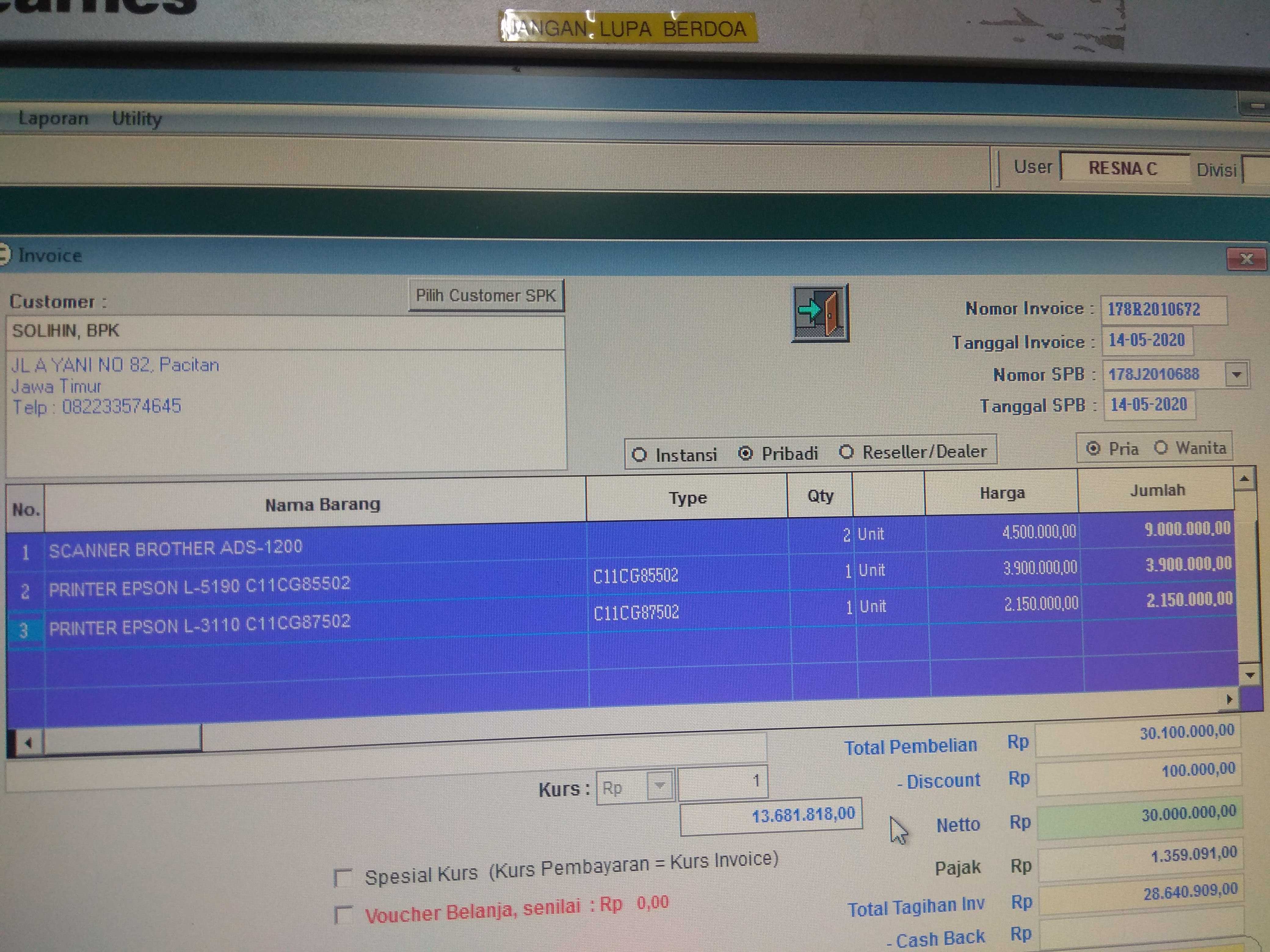The width and height of the screenshot is (1270, 952).
Task: Click the Pilih Customer SPK button
Action: pos(486,296)
